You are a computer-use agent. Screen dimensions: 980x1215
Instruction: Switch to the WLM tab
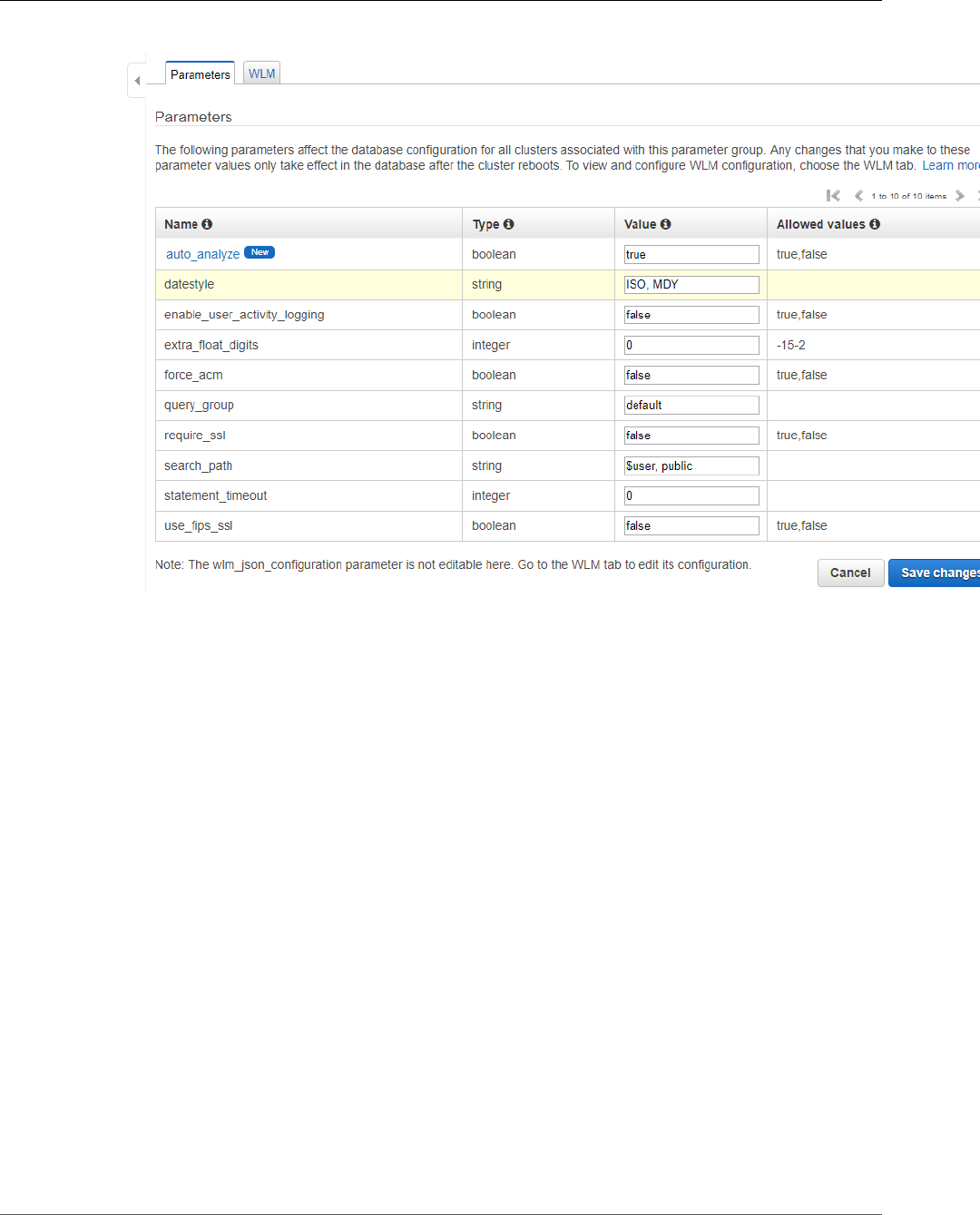click(x=261, y=73)
